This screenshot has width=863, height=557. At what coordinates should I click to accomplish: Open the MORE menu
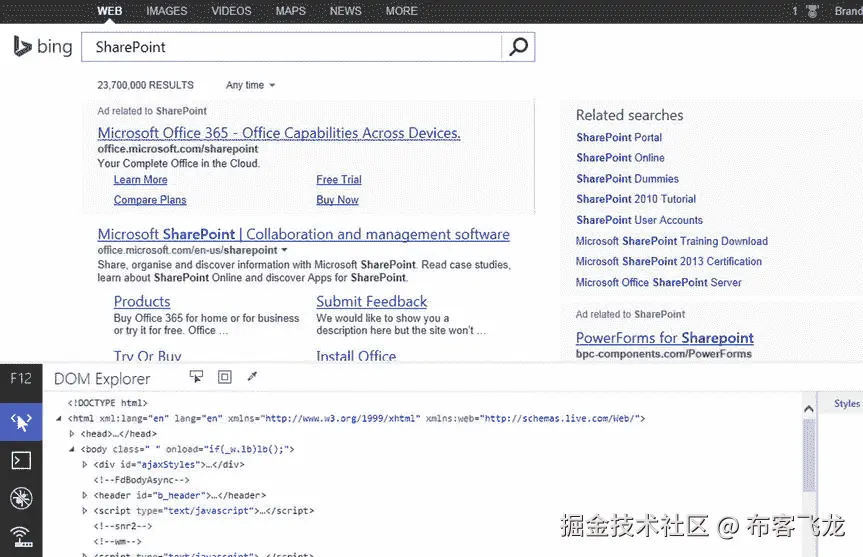401,11
